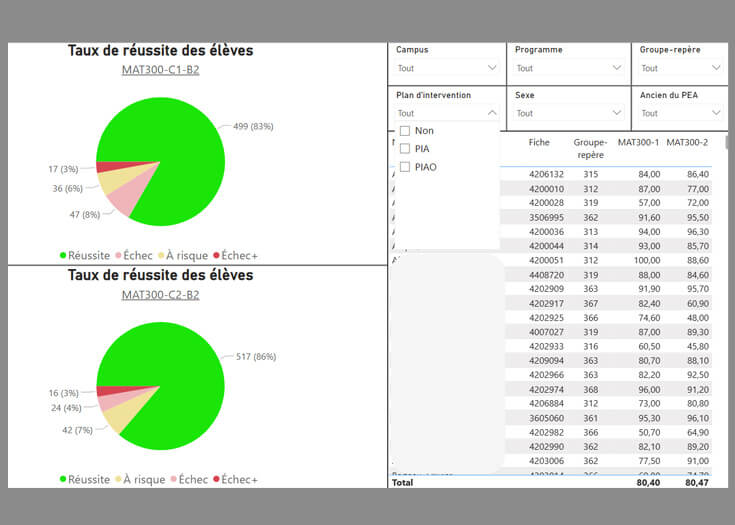Sort table by the Fiche column header
This screenshot has height=525, width=735.
[539, 142]
